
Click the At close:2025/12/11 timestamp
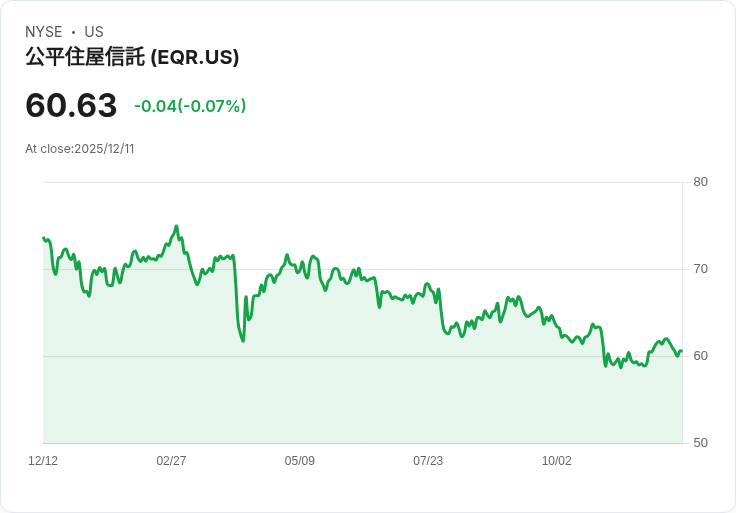point(80,149)
